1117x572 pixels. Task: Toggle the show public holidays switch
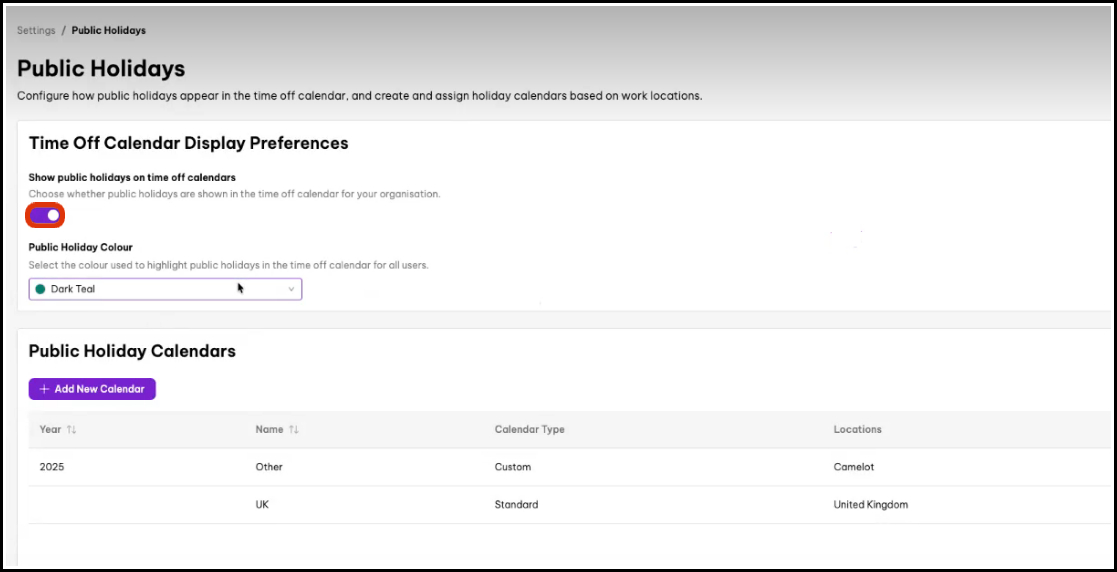click(46, 215)
